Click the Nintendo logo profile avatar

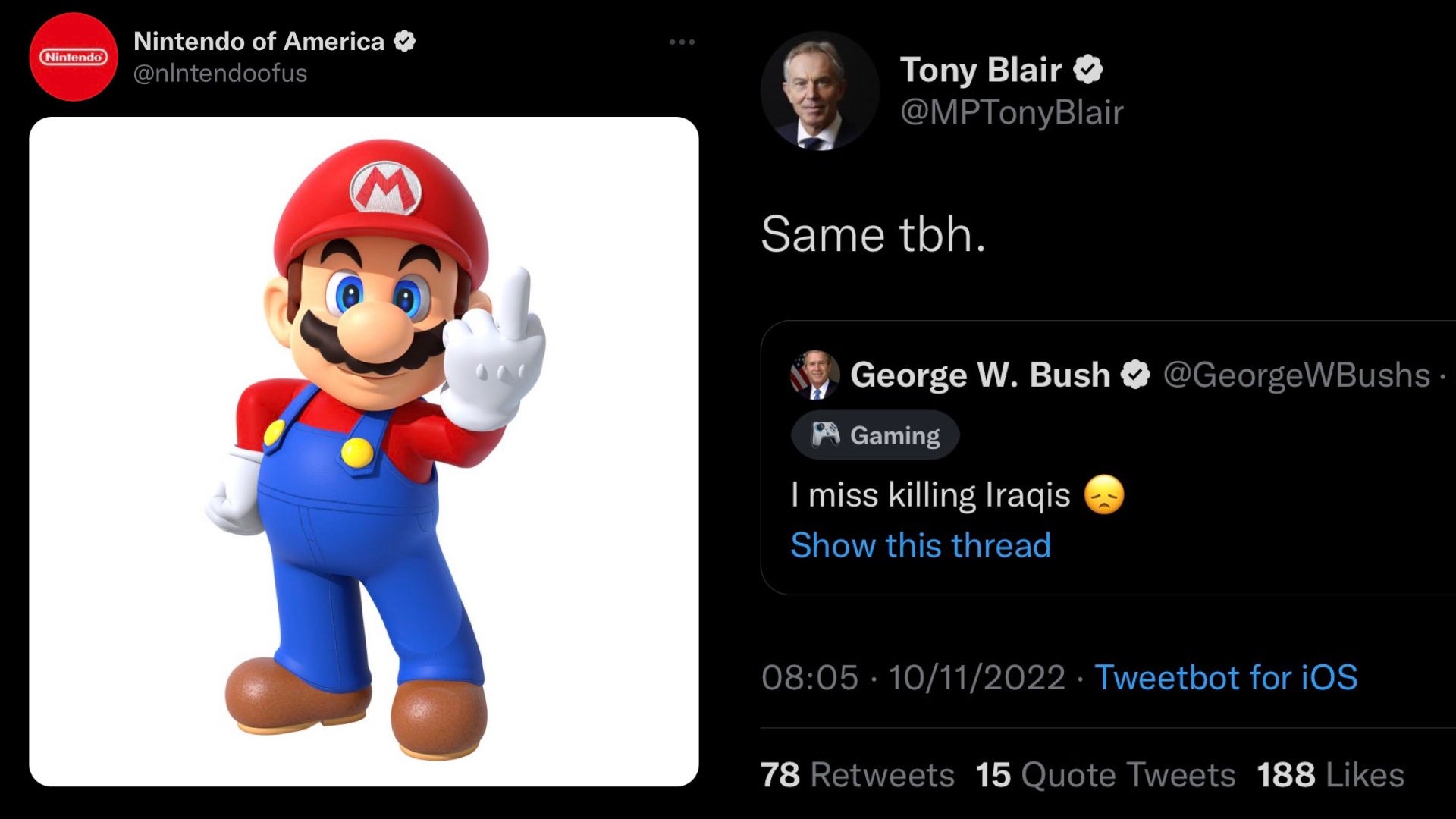(74, 57)
